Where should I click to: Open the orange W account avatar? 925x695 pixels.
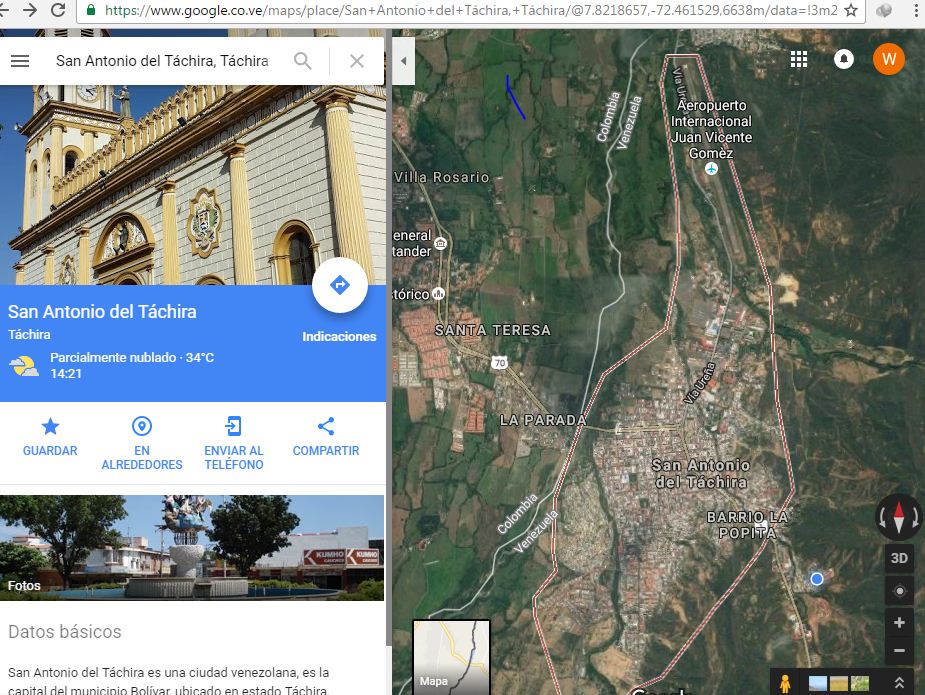[888, 59]
